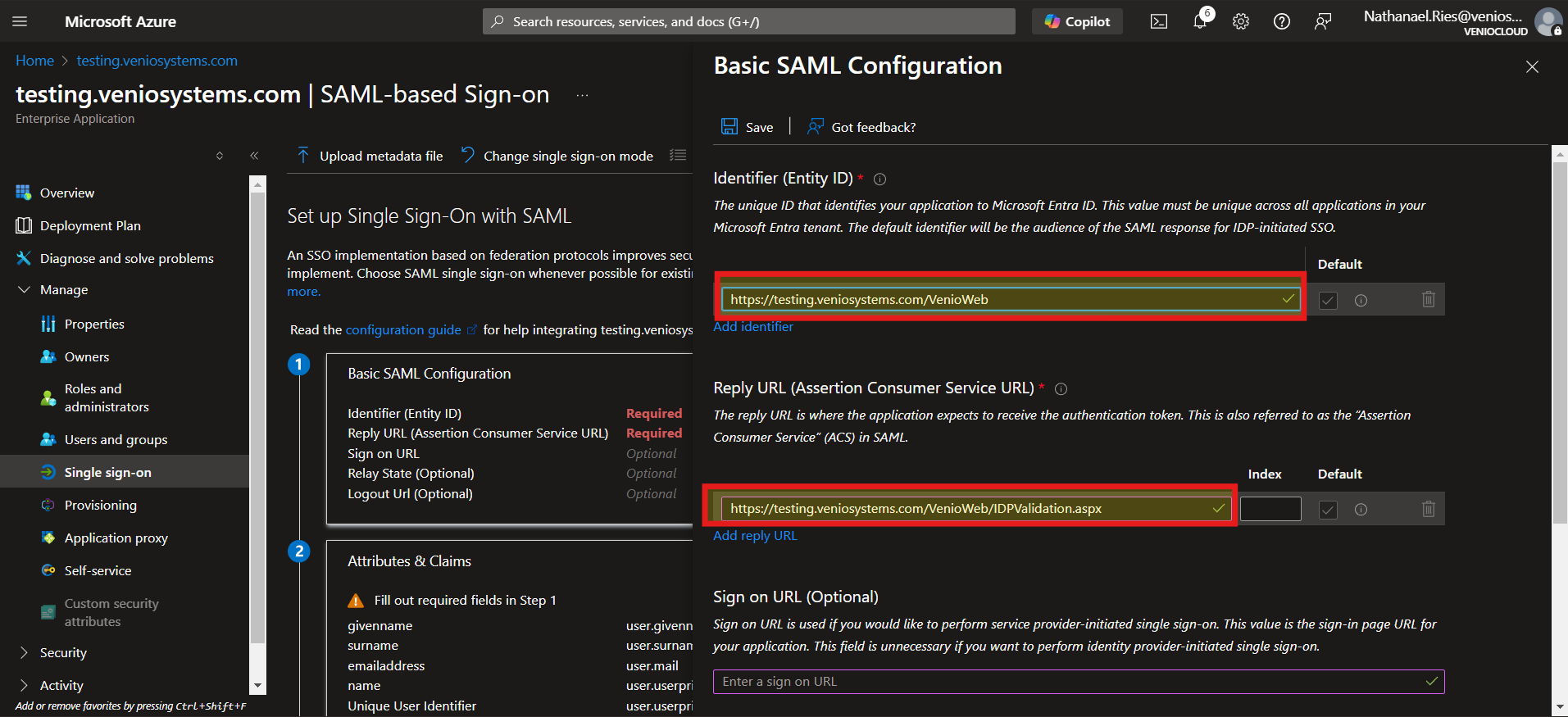
Task: Click the Basic SAML Configuration card heading
Action: [x=429, y=374]
